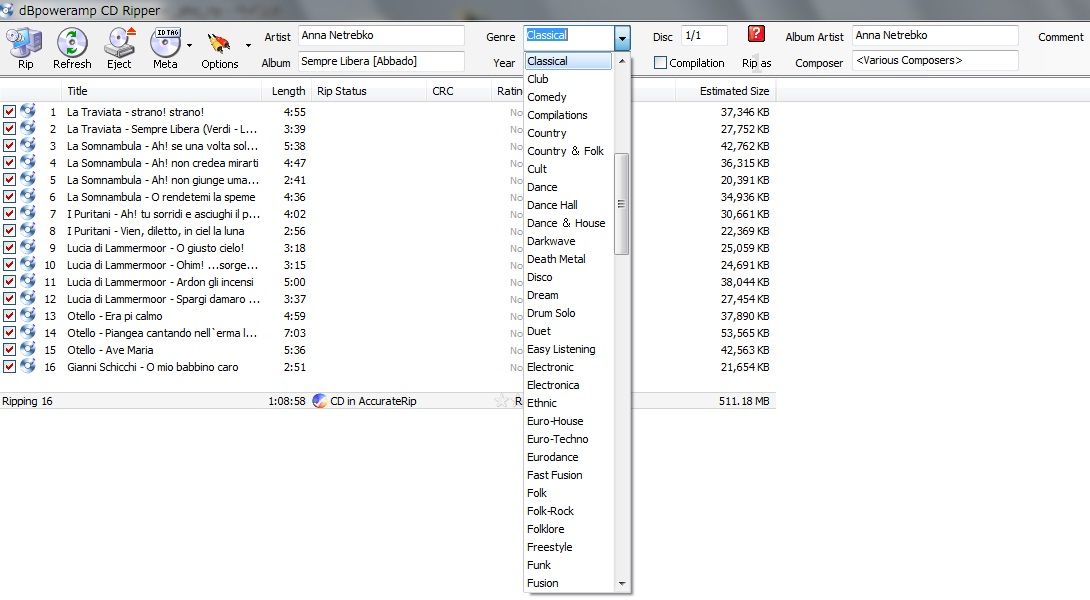Uncheck track 4 Ah! non credea mirarti

(9, 163)
